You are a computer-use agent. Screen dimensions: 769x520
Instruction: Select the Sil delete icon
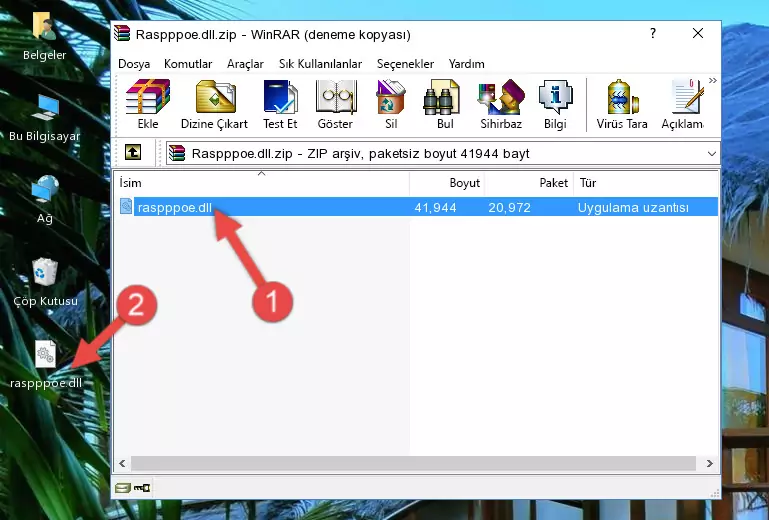click(x=391, y=104)
